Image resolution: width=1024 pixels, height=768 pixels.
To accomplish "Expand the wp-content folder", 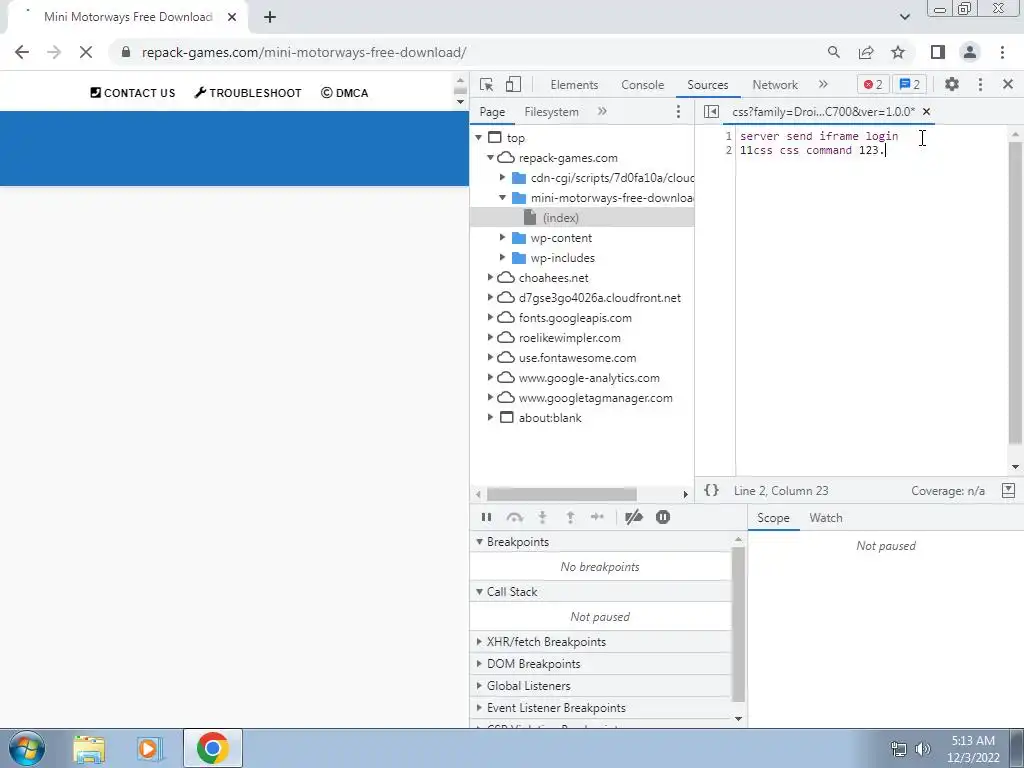I will coord(502,238).
